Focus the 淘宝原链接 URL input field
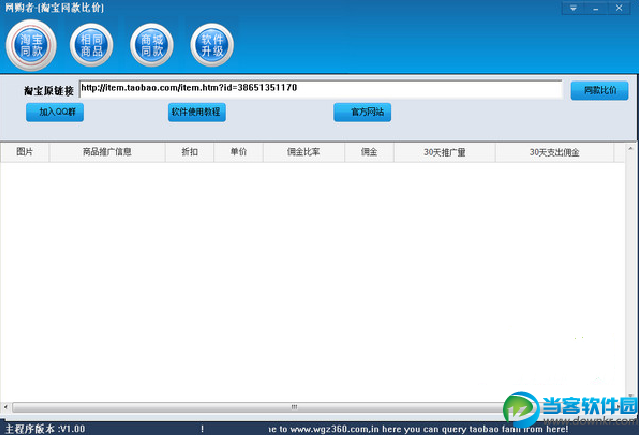The image size is (639, 435). [321, 89]
